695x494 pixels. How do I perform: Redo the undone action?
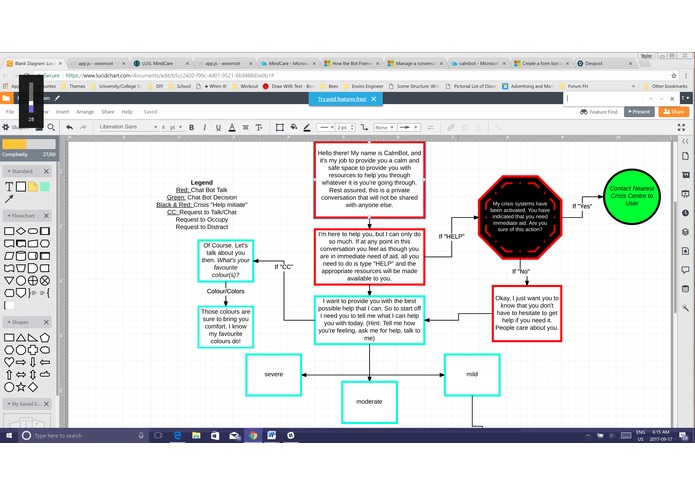83,128
